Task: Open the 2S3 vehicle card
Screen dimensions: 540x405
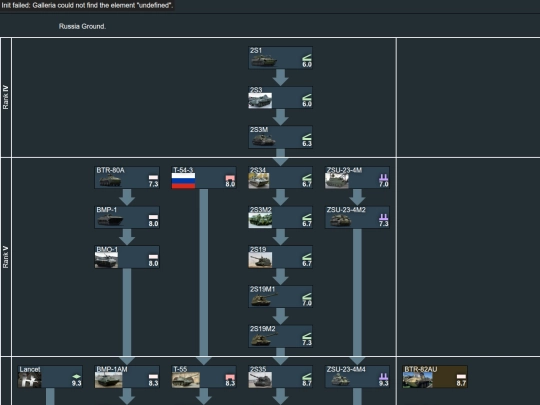Action: tap(280, 97)
